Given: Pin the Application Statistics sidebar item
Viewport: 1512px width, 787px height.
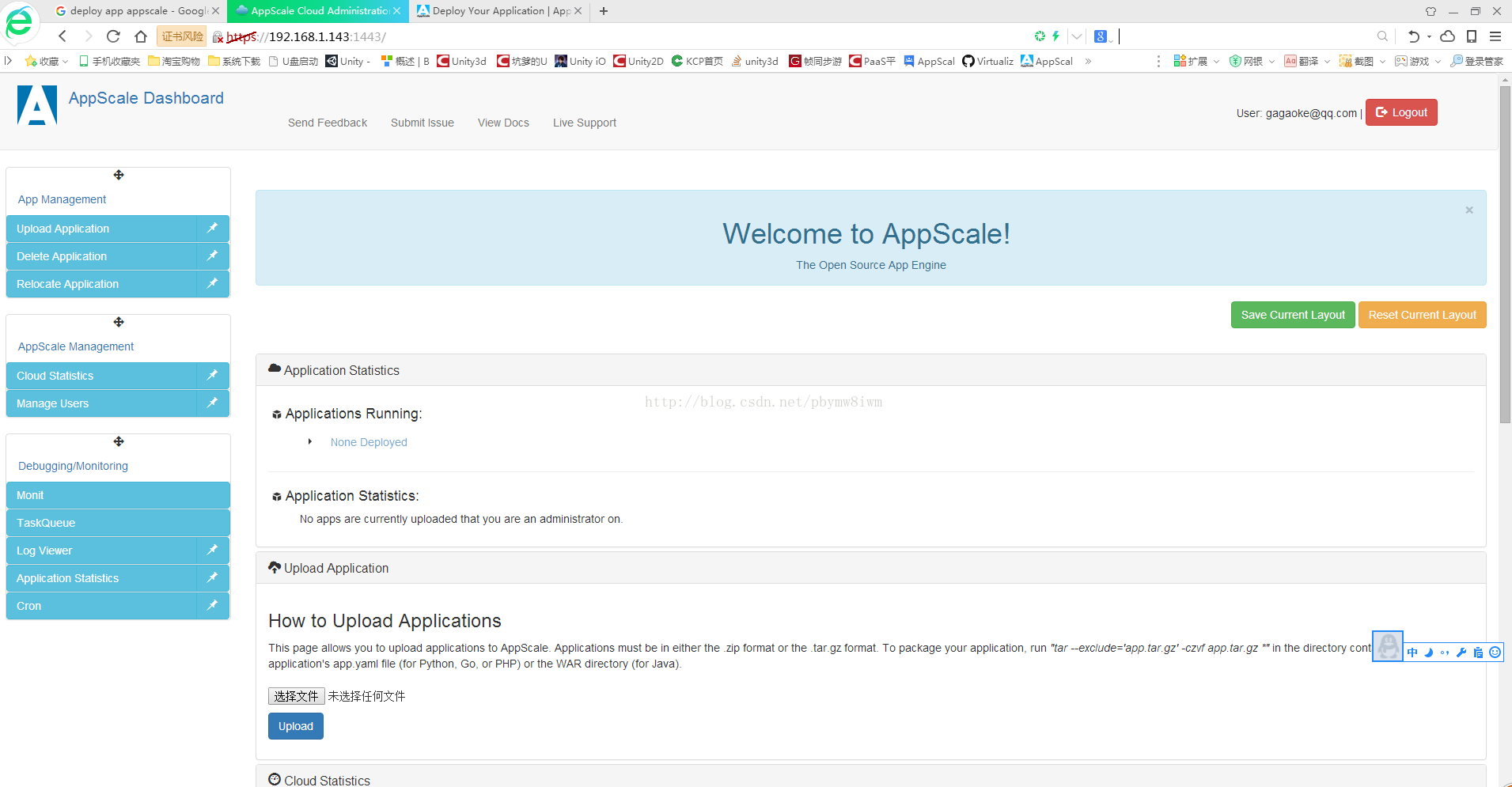Looking at the screenshot, I should tap(212, 578).
